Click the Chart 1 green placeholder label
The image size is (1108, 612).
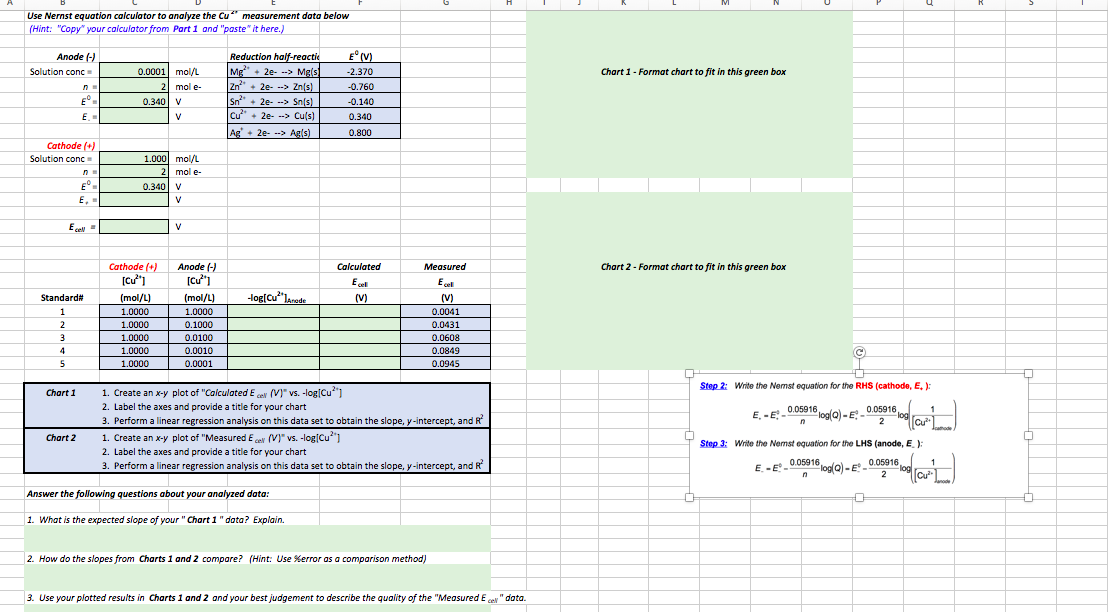point(693,71)
